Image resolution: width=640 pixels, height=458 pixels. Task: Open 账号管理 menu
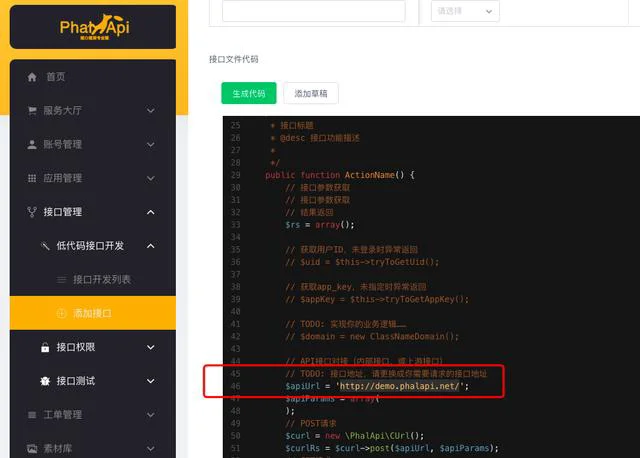[x=93, y=145]
